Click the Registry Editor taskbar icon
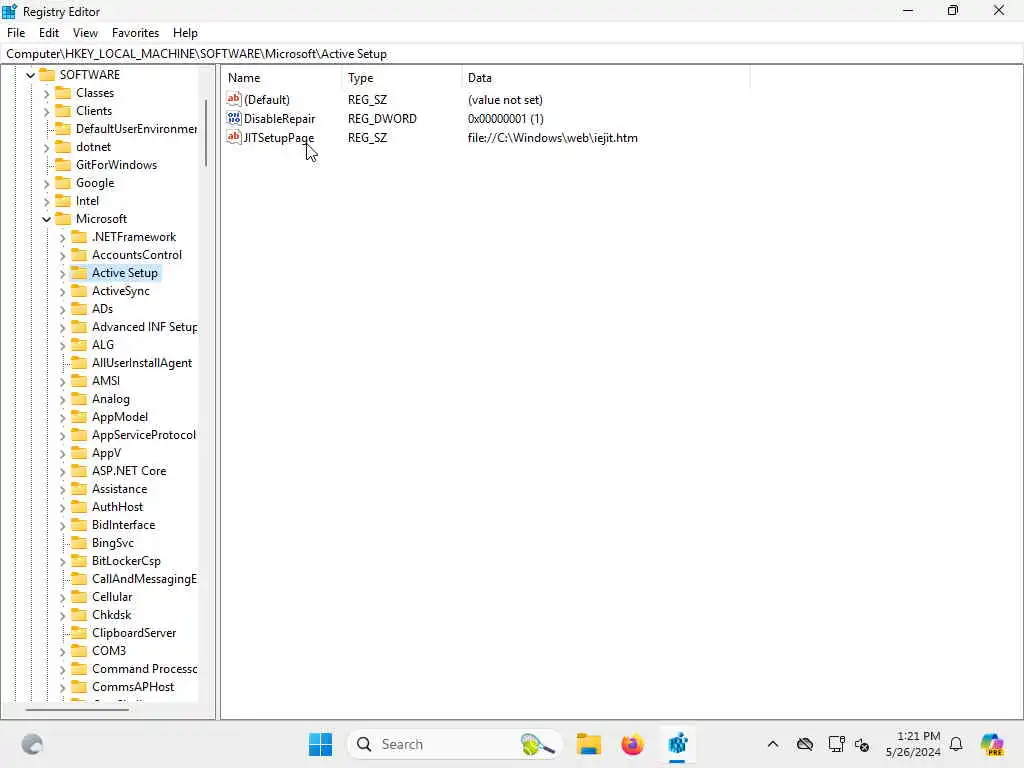Screen dimensions: 1024x768 coord(677,744)
